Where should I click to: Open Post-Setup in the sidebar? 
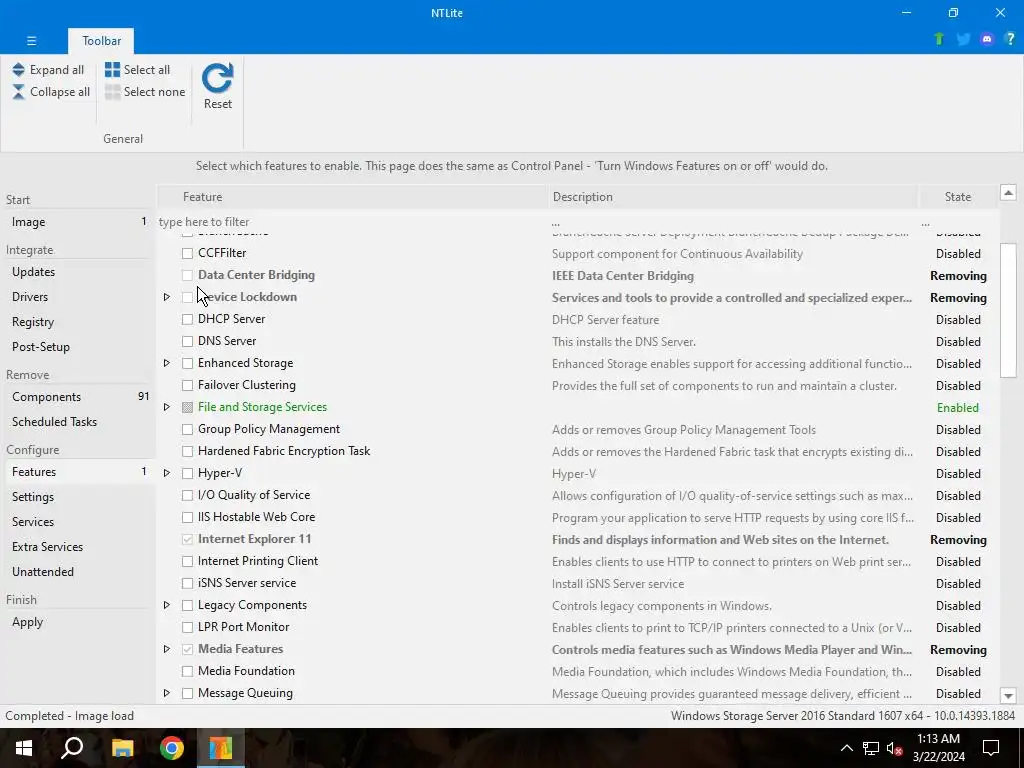[x=78, y=347]
